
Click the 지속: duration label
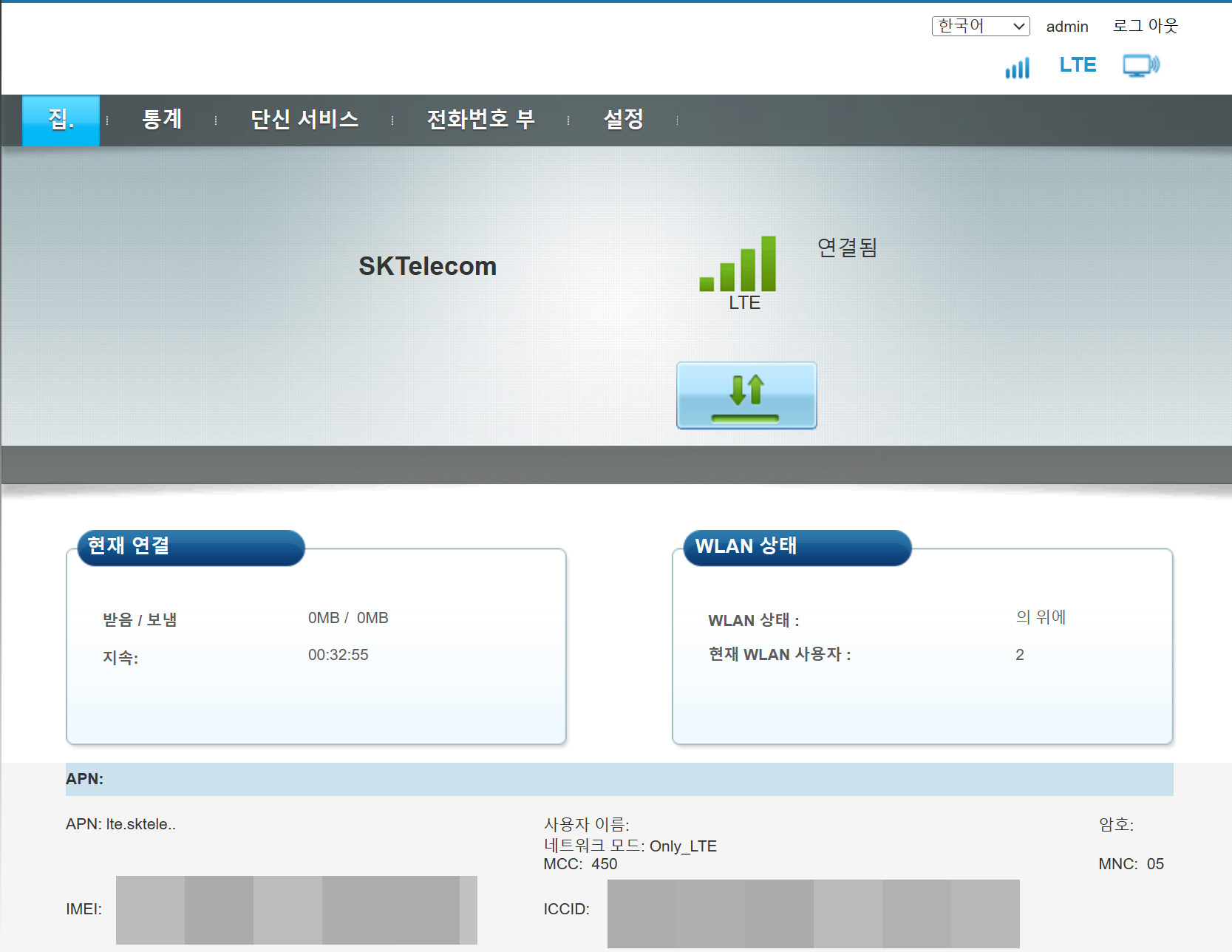coord(120,657)
